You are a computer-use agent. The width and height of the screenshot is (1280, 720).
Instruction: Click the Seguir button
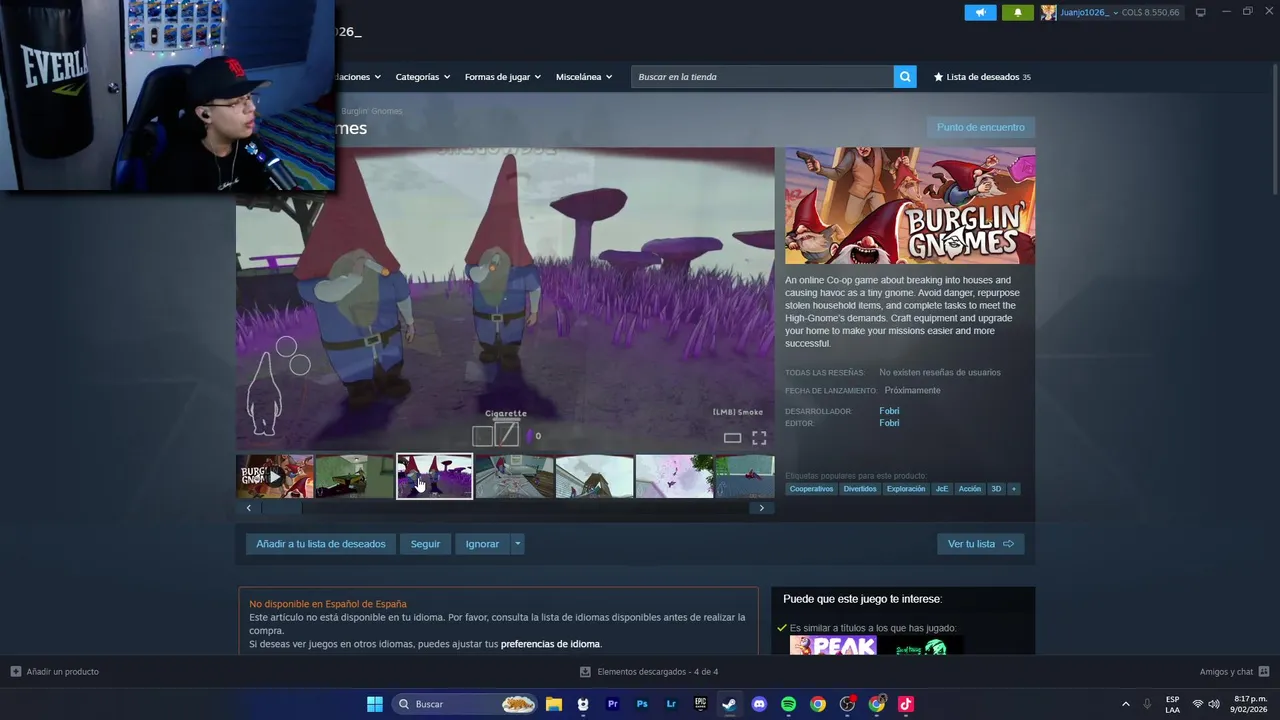[x=425, y=544]
